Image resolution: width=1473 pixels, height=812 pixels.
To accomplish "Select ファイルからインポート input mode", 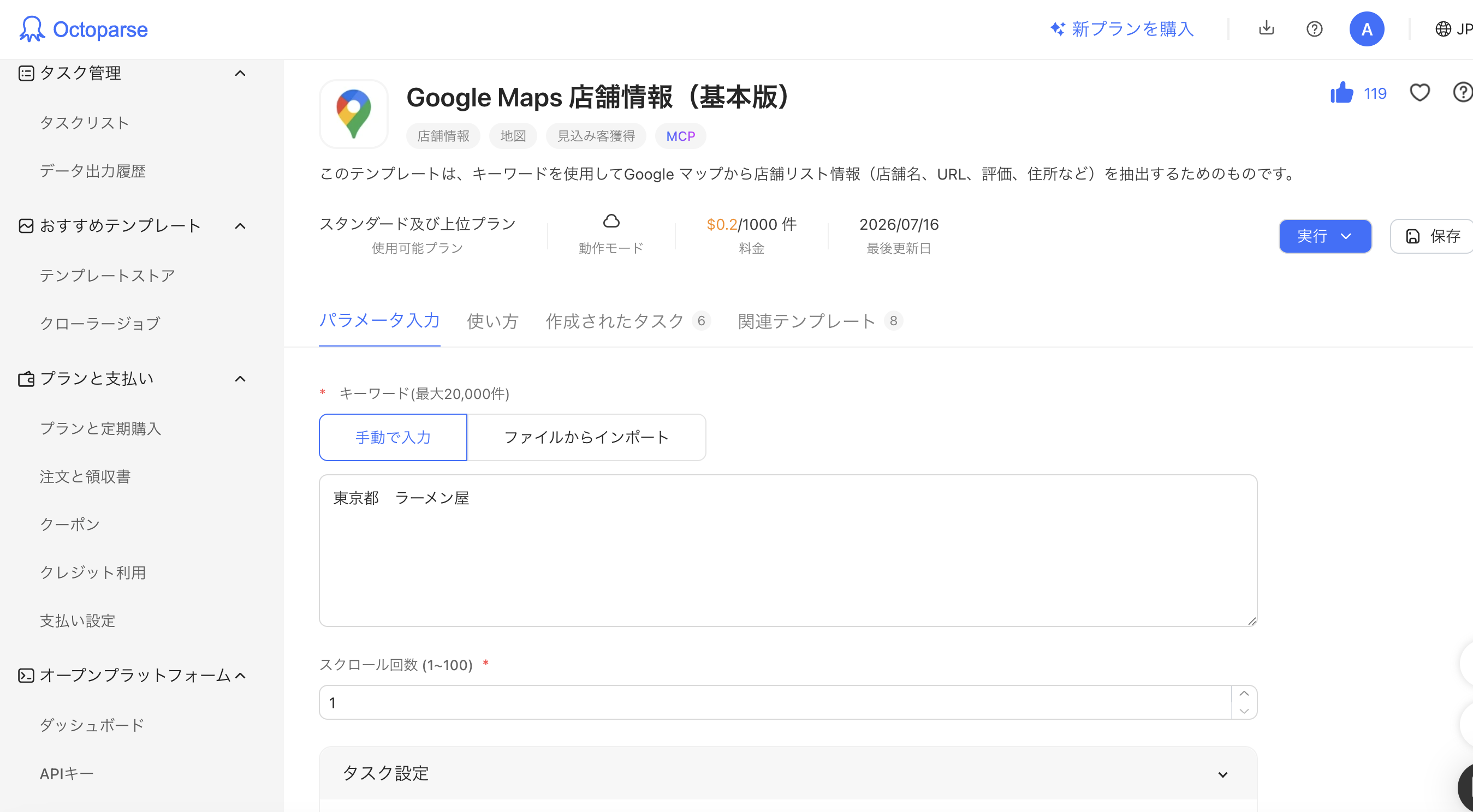I will pos(586,437).
